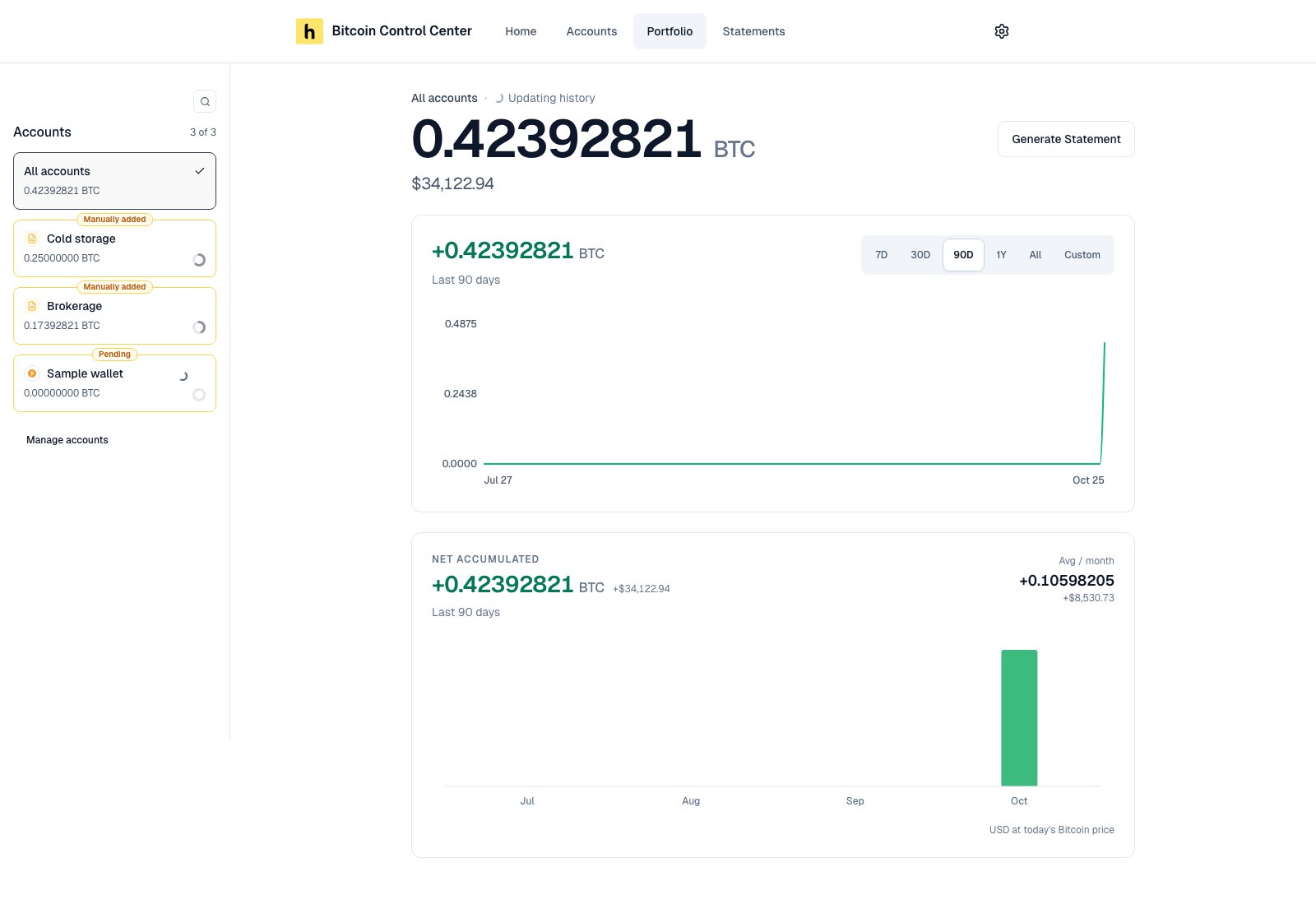Select the All accounts card
Viewport: 1316px width, 904px height.
tap(114, 181)
